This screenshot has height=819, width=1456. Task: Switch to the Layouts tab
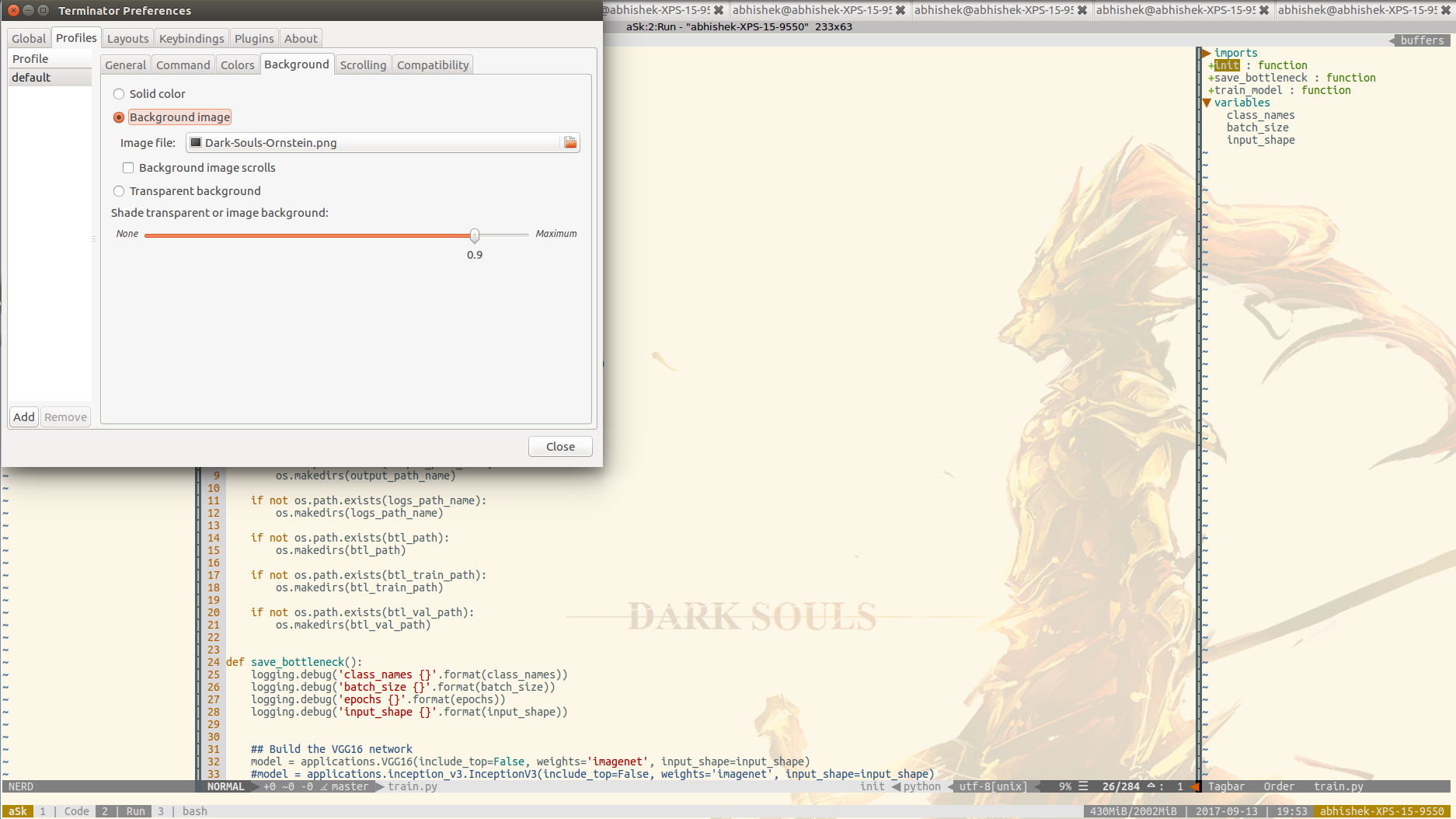point(127,38)
